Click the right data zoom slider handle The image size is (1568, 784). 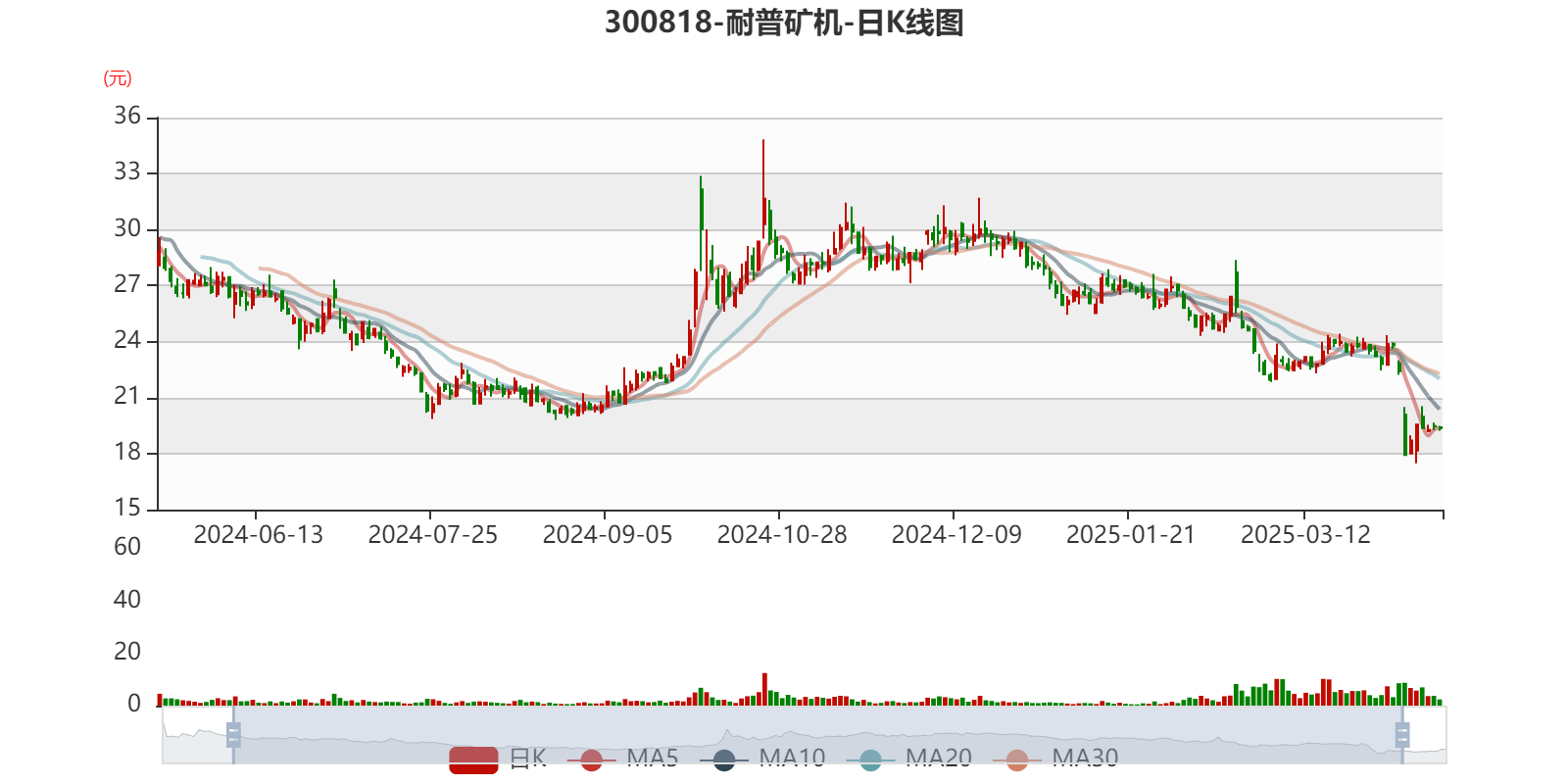1402,735
